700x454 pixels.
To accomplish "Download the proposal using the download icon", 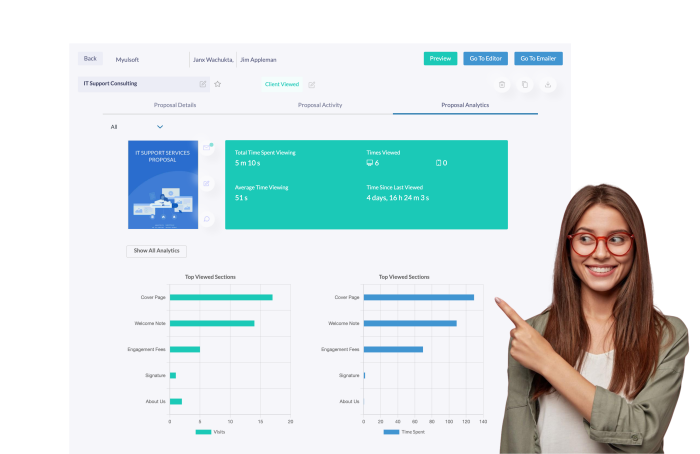I will (x=548, y=85).
